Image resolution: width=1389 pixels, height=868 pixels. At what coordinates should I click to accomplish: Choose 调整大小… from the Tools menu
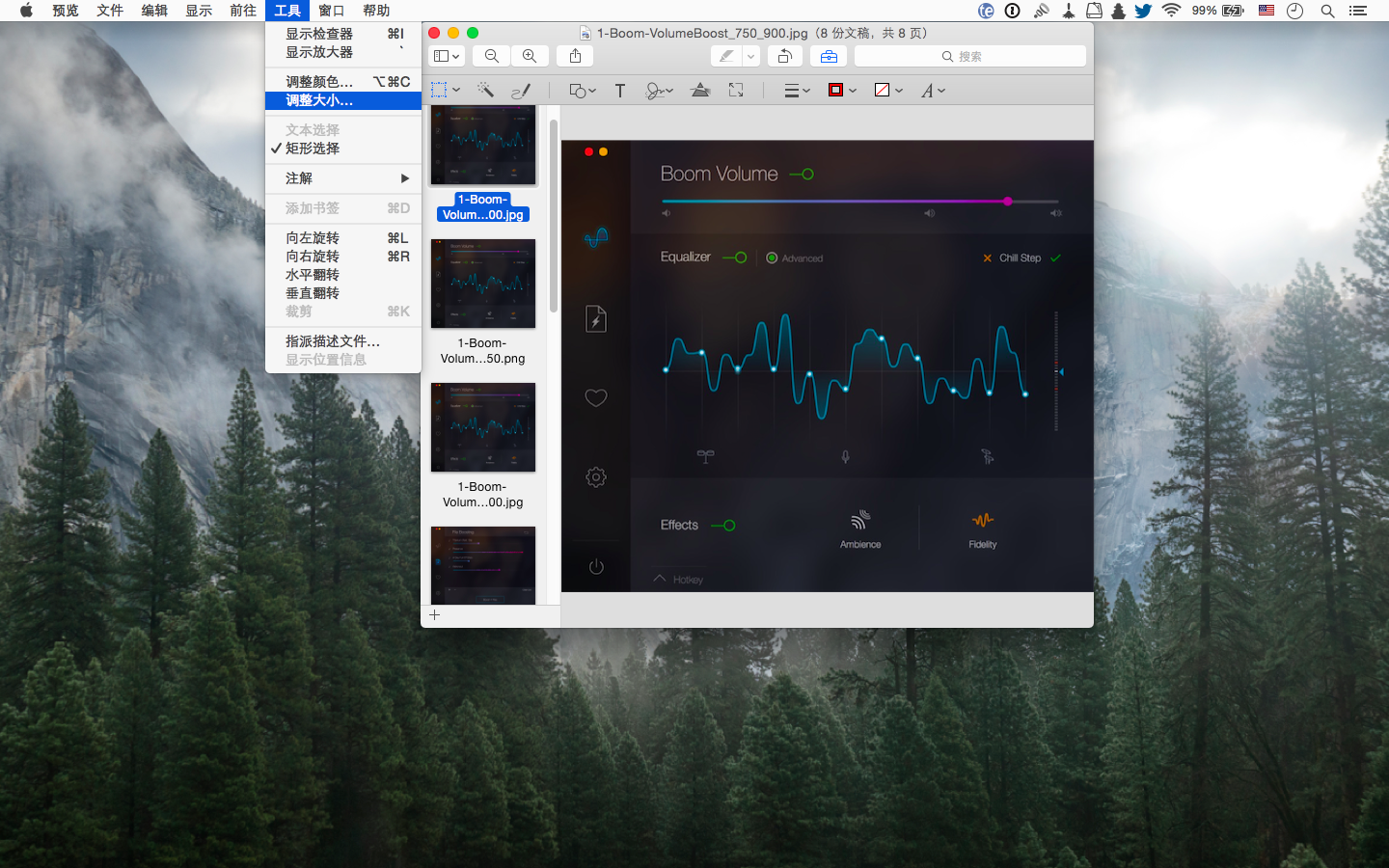click(x=343, y=100)
